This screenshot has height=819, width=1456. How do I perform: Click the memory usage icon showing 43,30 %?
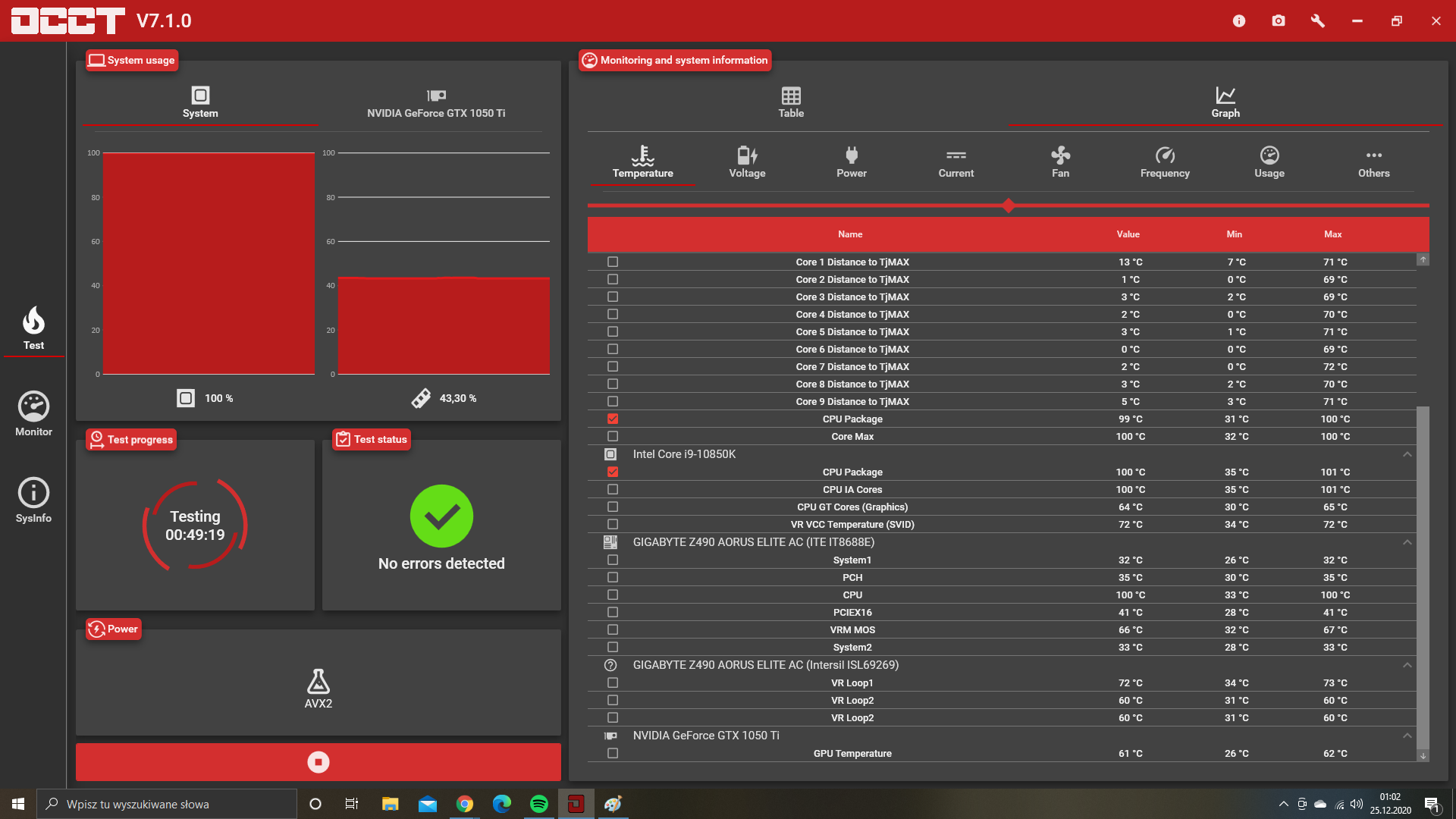[x=421, y=398]
